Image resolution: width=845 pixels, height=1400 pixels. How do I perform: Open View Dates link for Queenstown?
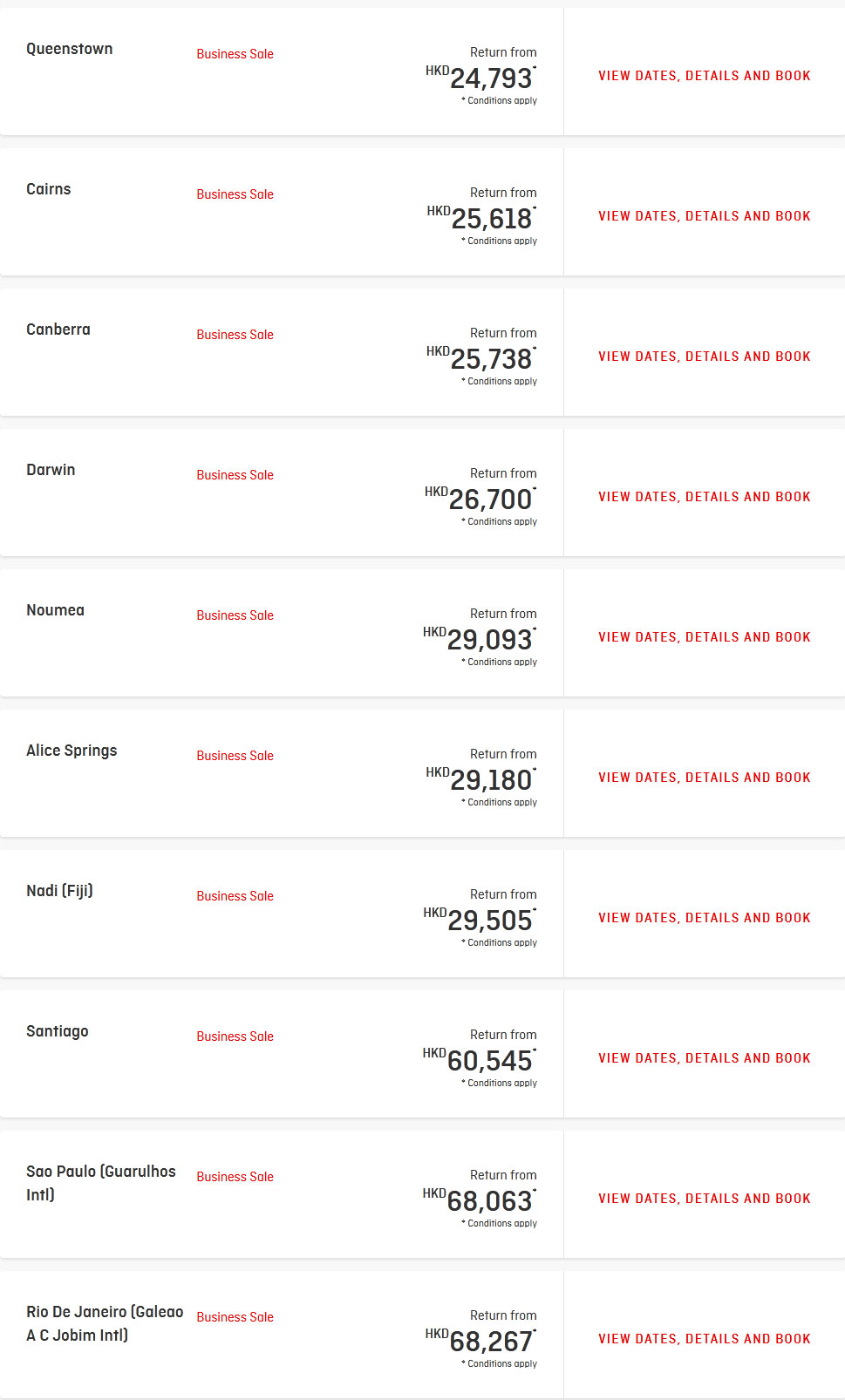point(705,76)
